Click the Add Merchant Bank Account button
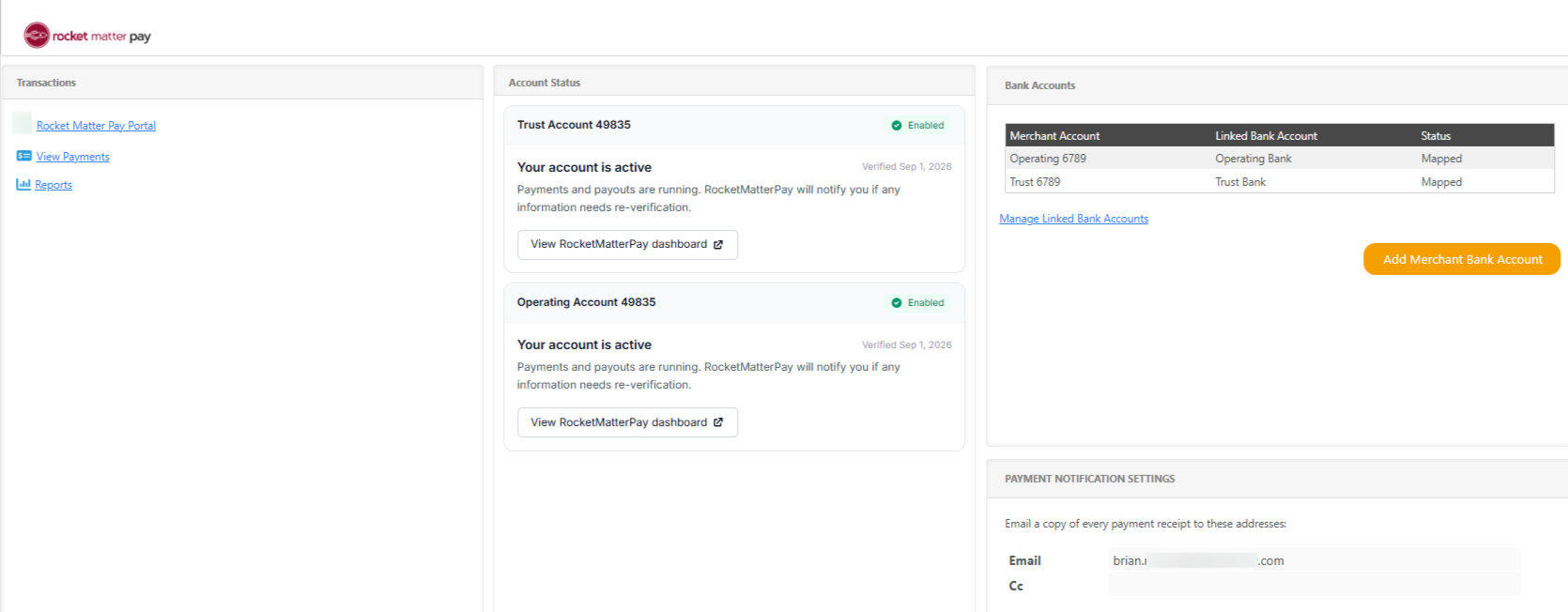 (x=1461, y=259)
